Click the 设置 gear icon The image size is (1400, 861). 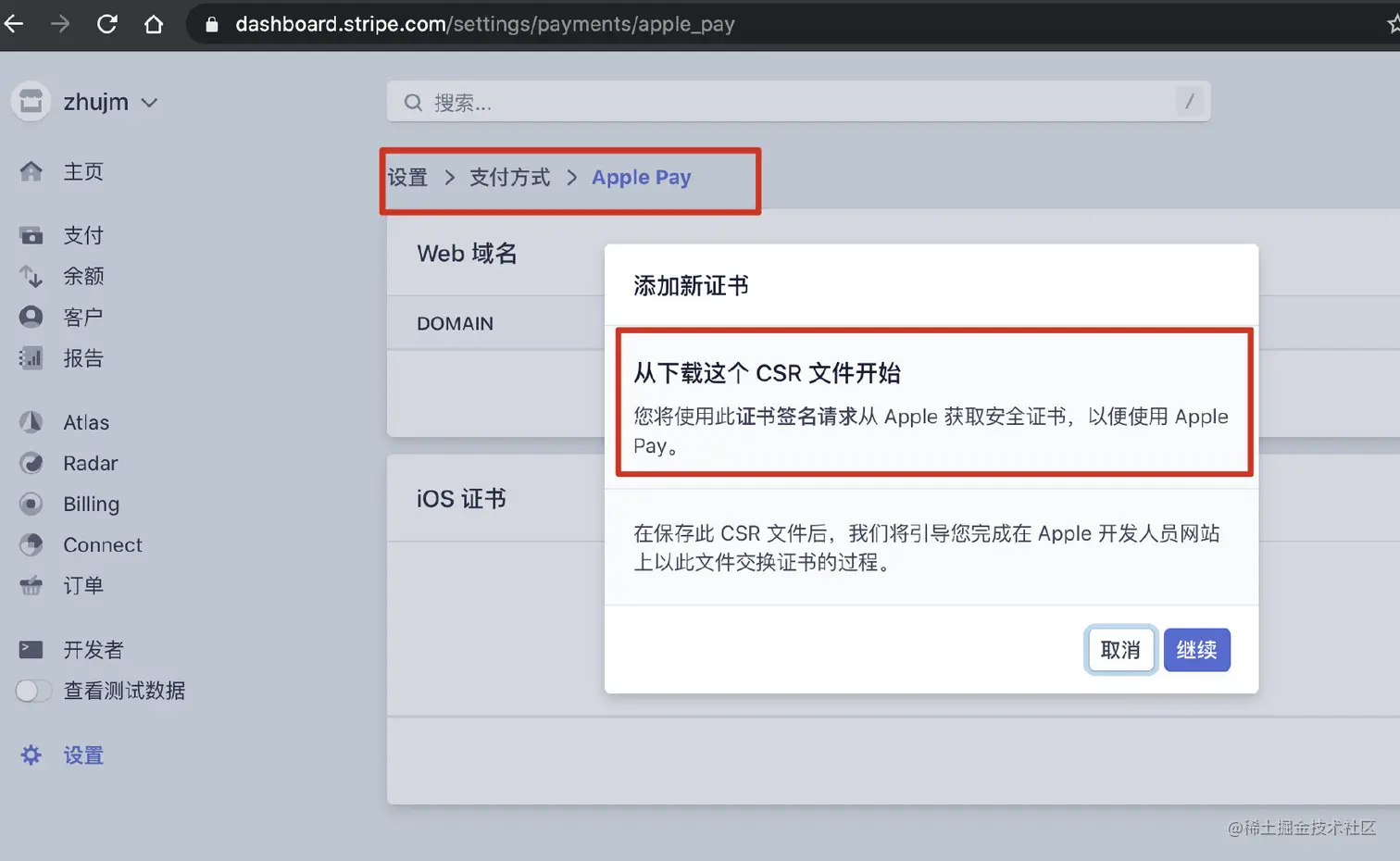click(31, 755)
